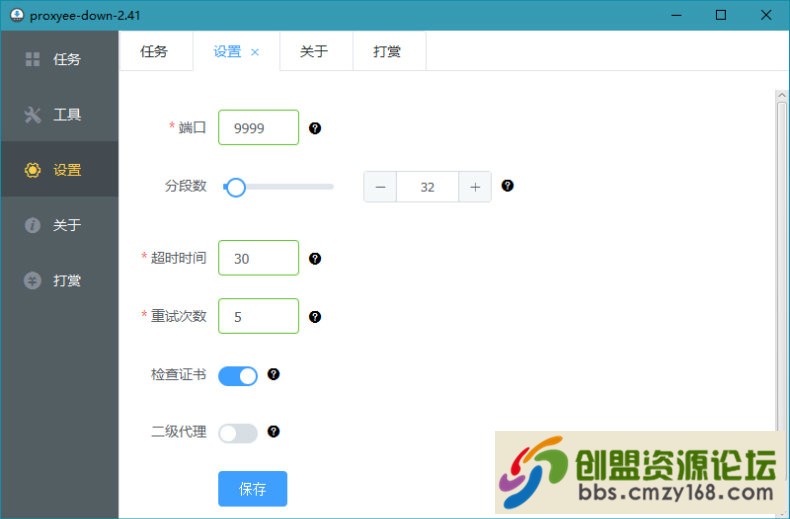Switch to the 关于 tab
The width and height of the screenshot is (790, 519).
pyautogui.click(x=314, y=51)
